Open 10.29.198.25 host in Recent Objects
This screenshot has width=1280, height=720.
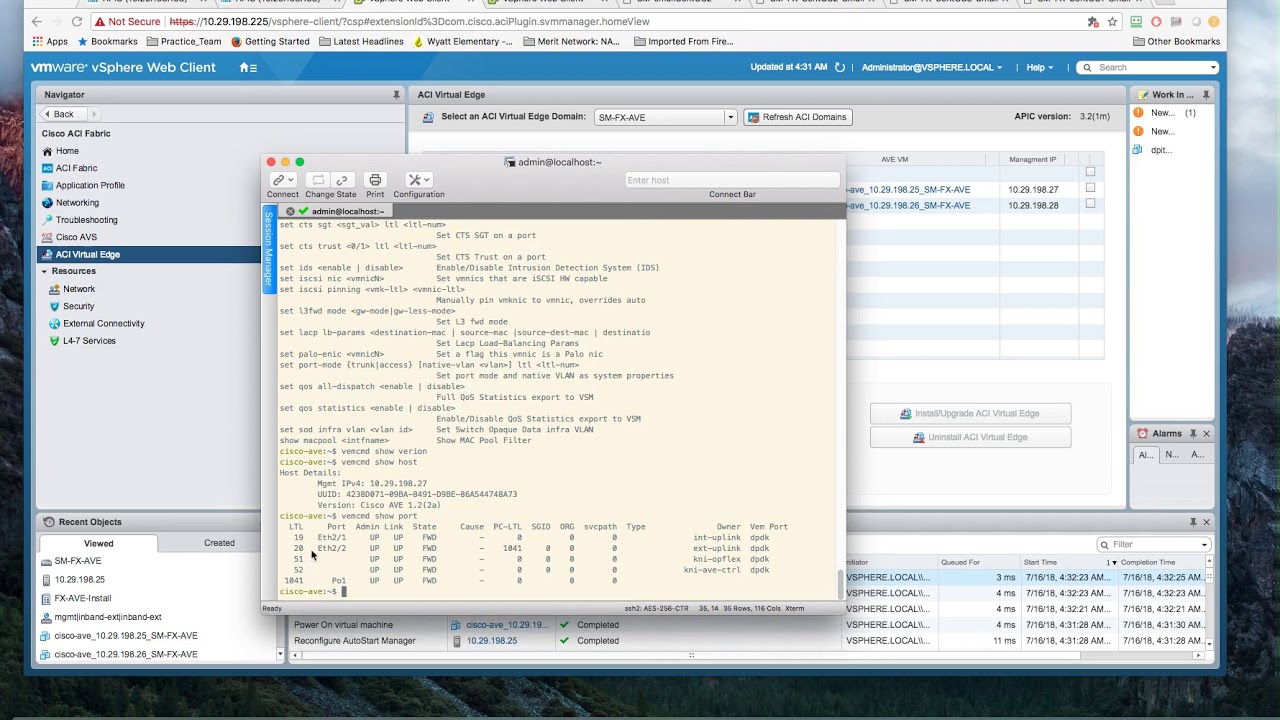click(x=79, y=580)
